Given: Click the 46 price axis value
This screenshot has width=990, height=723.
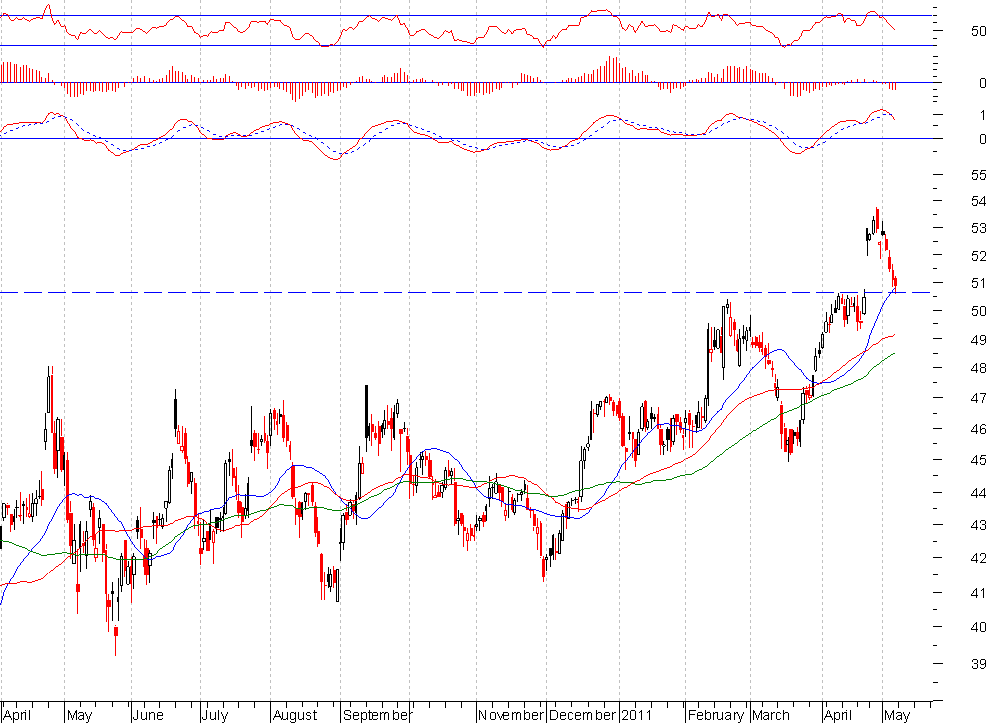Looking at the screenshot, I should pos(979,429).
